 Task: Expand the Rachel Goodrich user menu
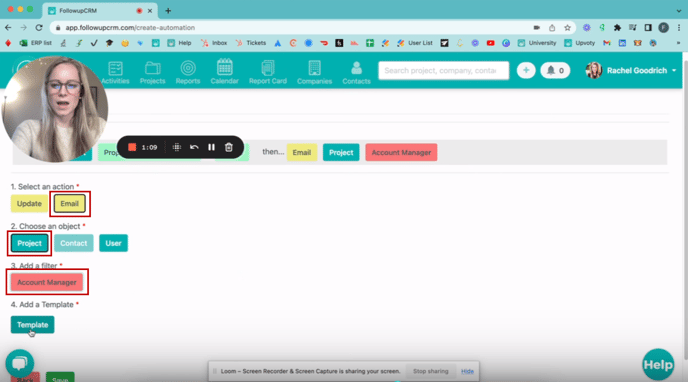(641, 70)
